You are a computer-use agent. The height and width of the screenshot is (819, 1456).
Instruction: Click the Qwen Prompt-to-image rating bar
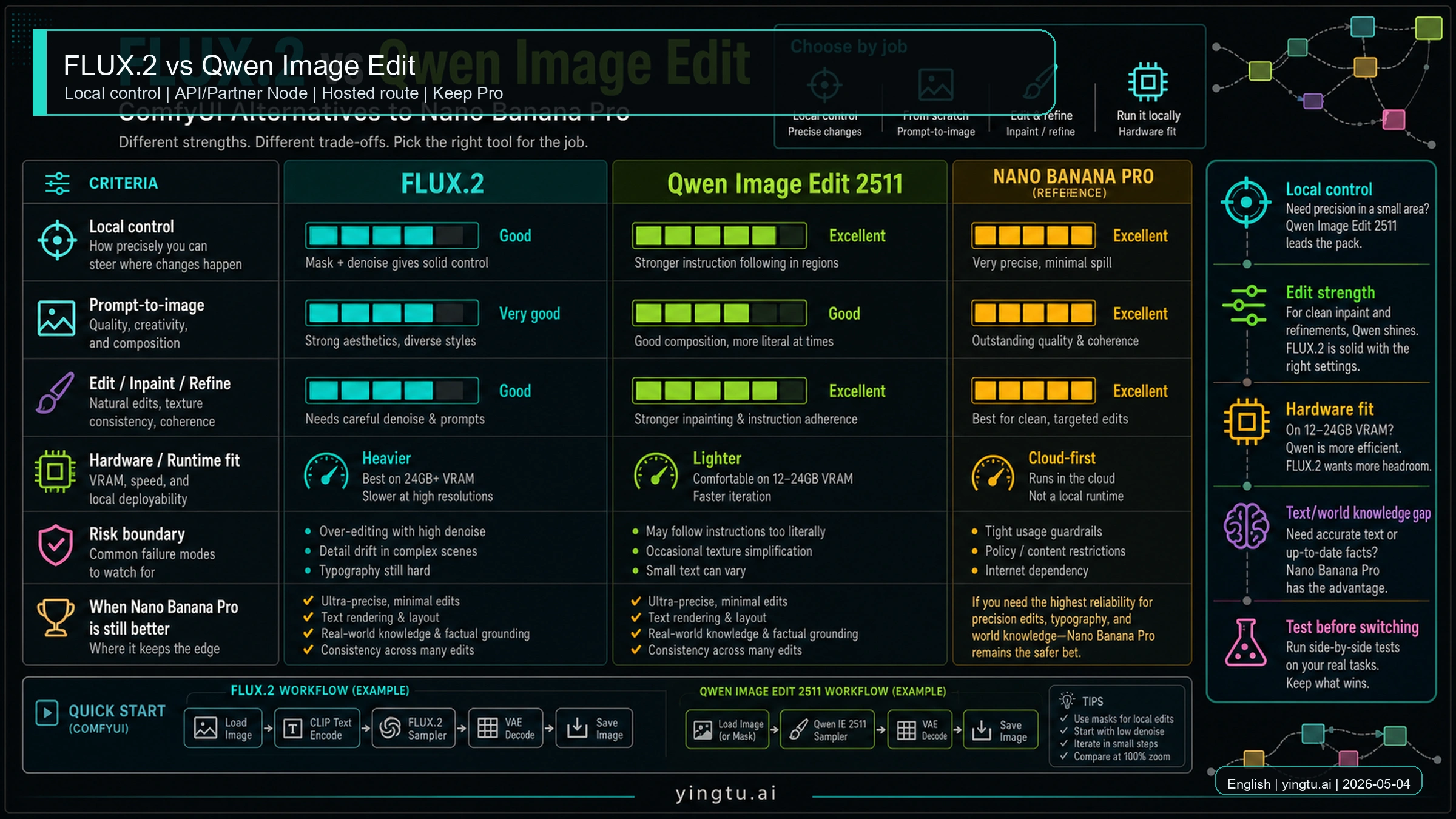pos(719,314)
